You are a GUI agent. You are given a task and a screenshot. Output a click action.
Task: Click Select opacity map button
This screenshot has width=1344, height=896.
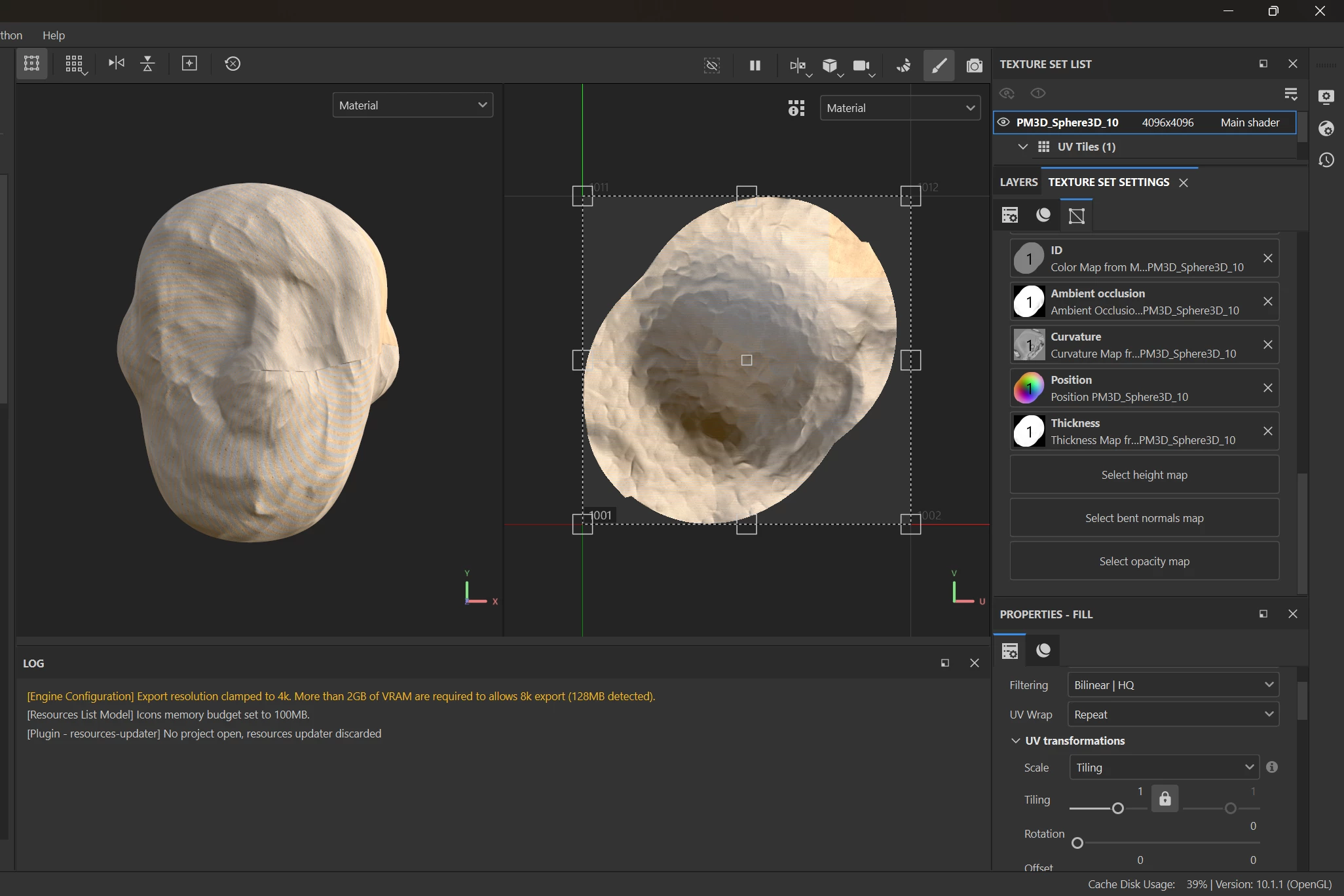click(1144, 561)
